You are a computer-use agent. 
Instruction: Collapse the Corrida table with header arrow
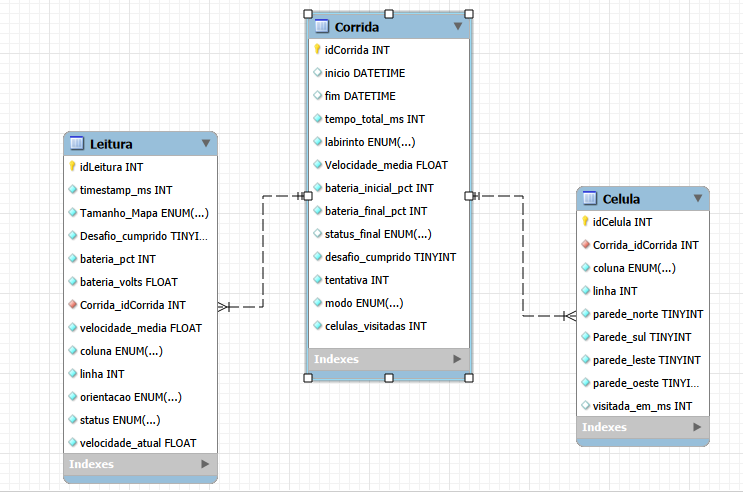tap(458, 26)
